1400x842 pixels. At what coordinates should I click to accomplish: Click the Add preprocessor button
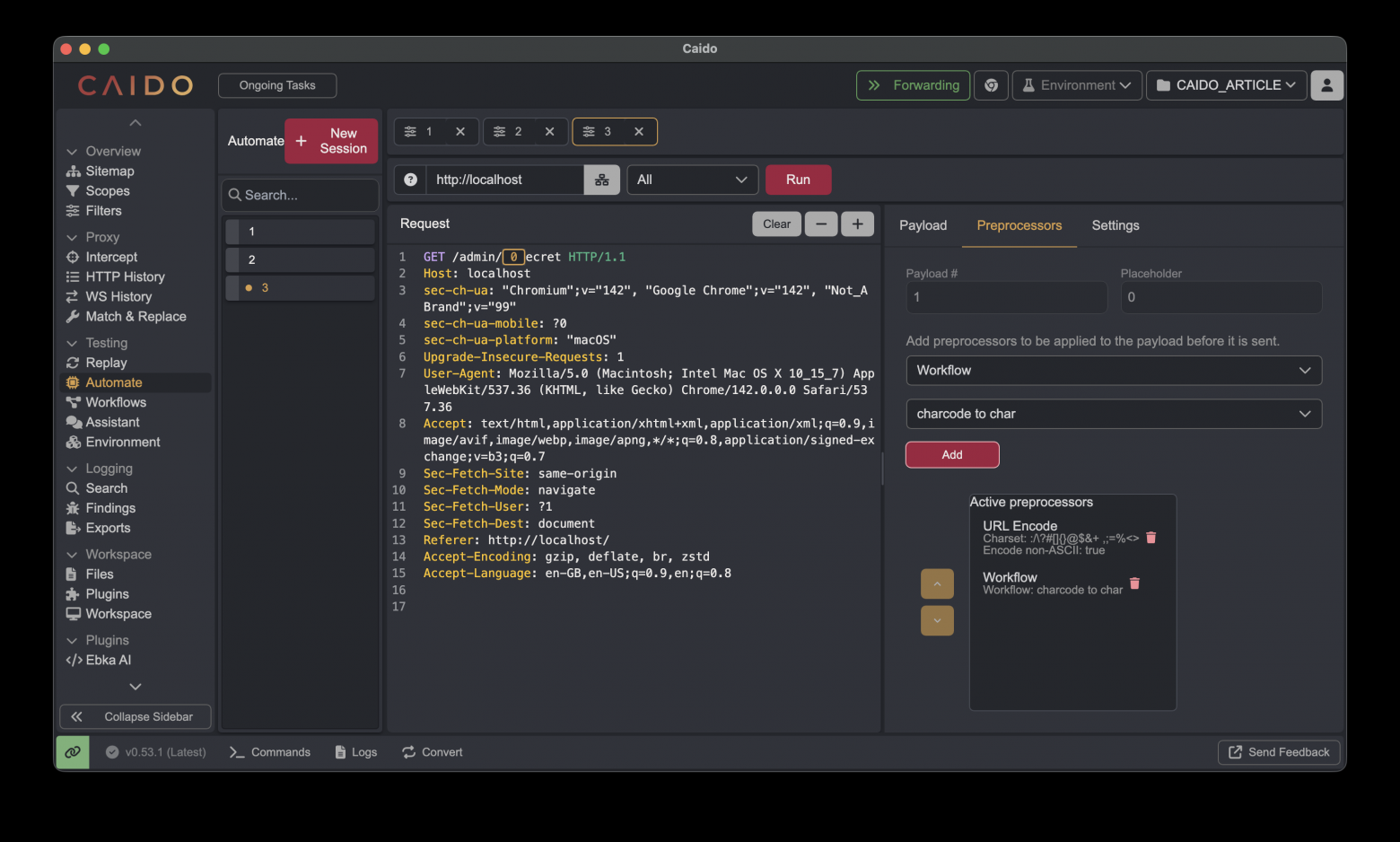951,455
